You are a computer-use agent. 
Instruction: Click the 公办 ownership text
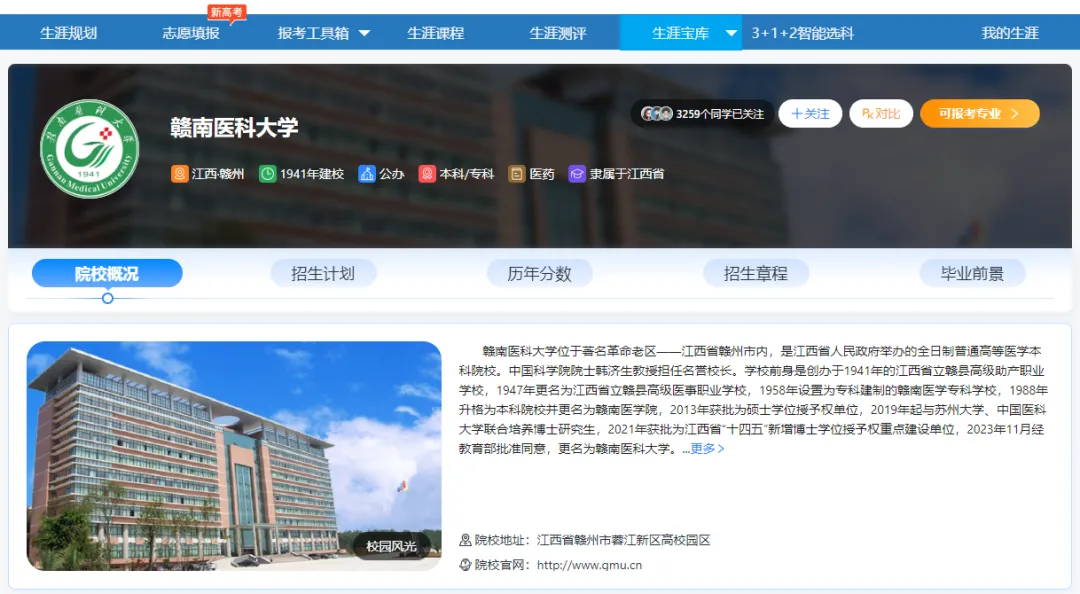point(392,174)
